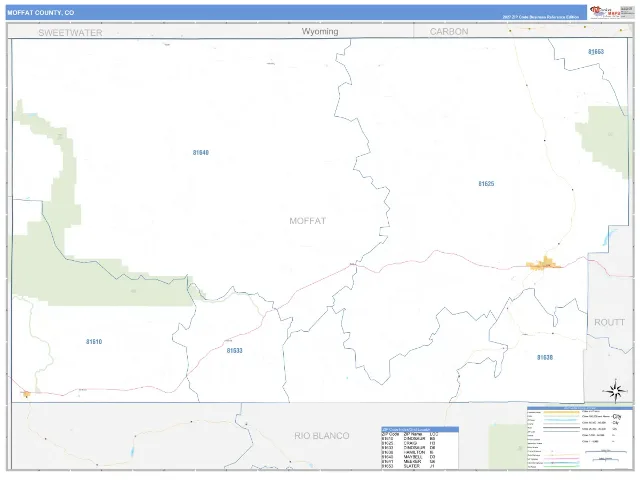
Task: Click the ZIP Code index table header
Action: tap(420, 429)
